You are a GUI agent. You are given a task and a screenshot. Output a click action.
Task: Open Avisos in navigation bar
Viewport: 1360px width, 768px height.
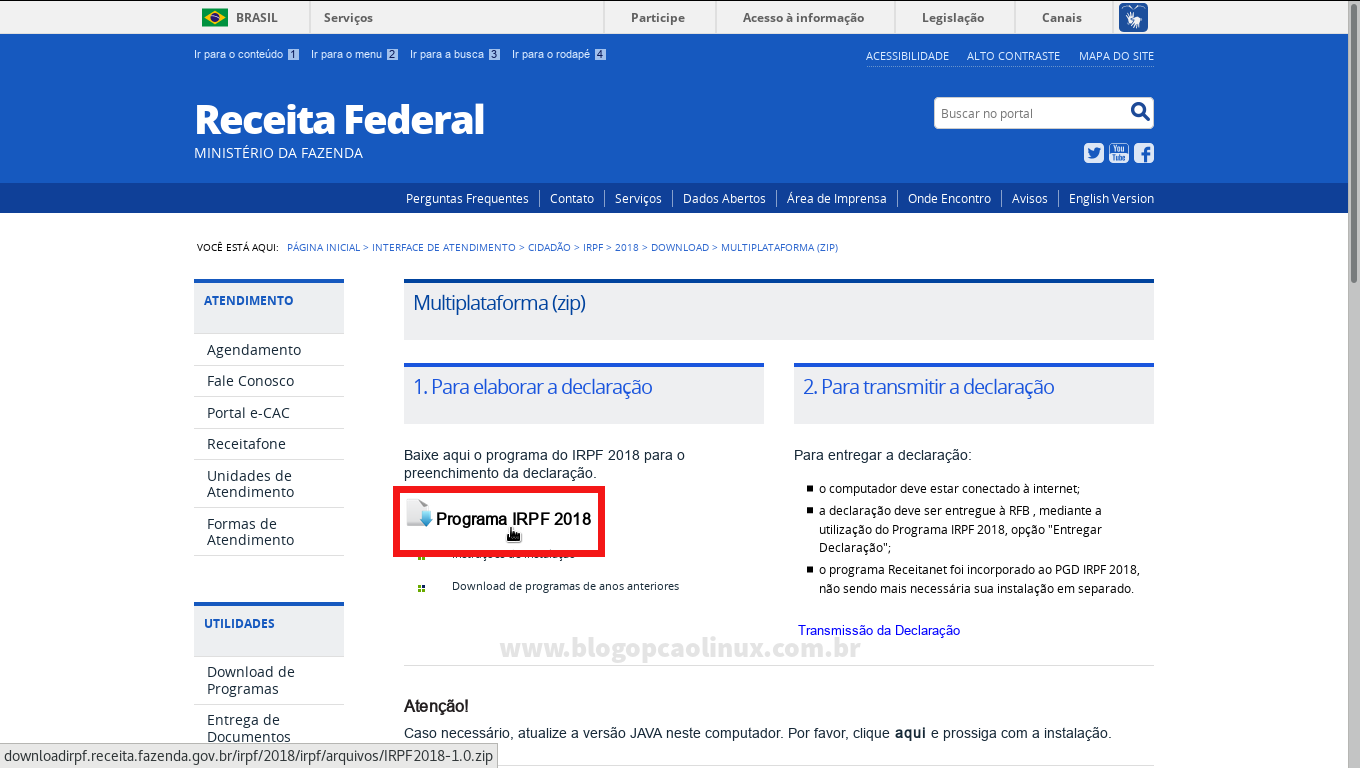pos(1029,198)
